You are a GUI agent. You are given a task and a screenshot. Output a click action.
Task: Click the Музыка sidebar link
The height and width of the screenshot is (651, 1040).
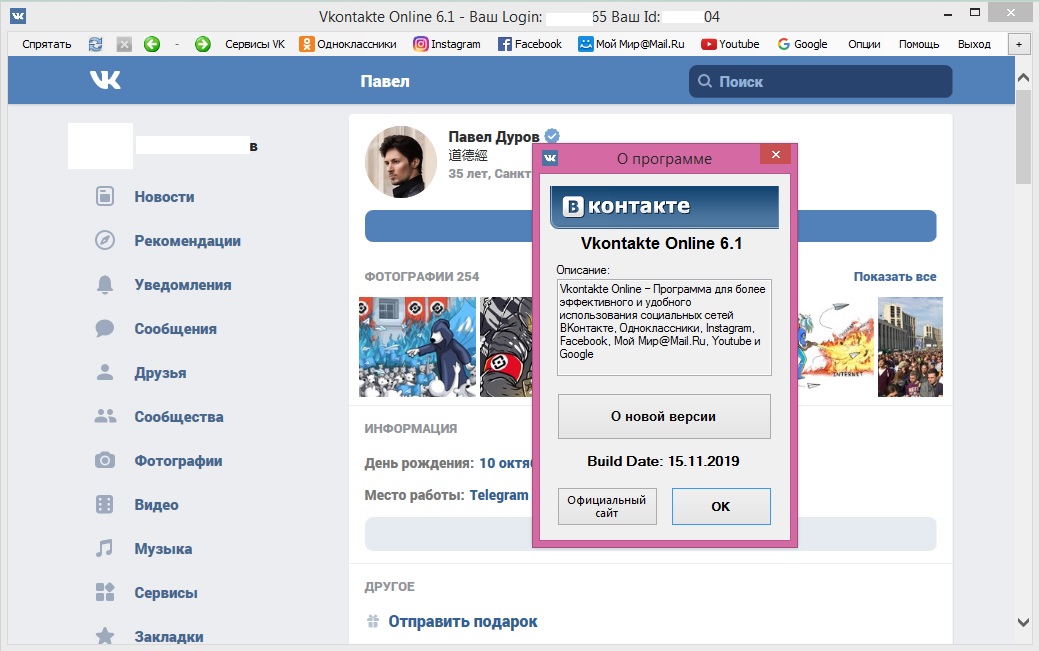coord(163,548)
